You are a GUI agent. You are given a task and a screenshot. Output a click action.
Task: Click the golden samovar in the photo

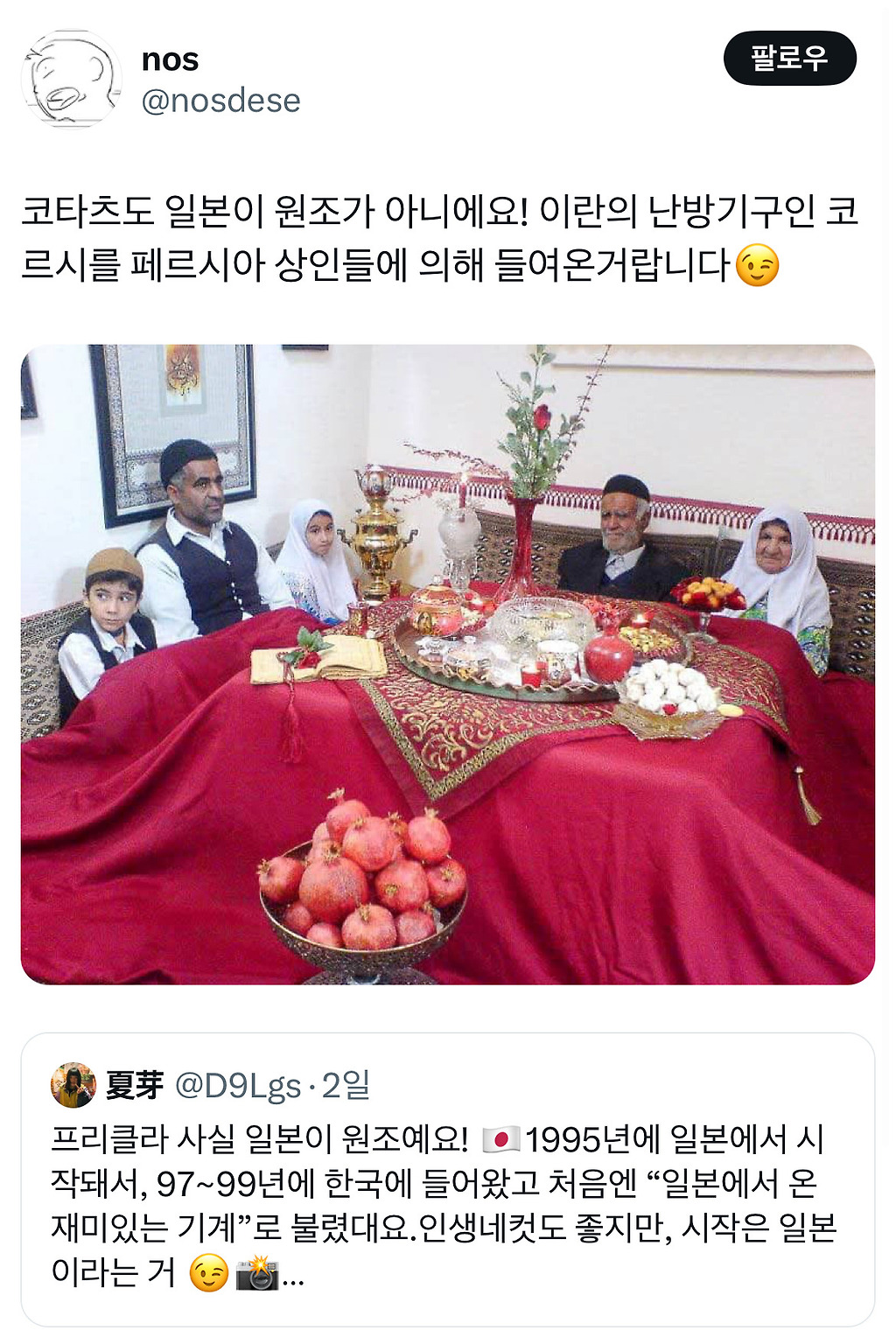click(x=378, y=534)
